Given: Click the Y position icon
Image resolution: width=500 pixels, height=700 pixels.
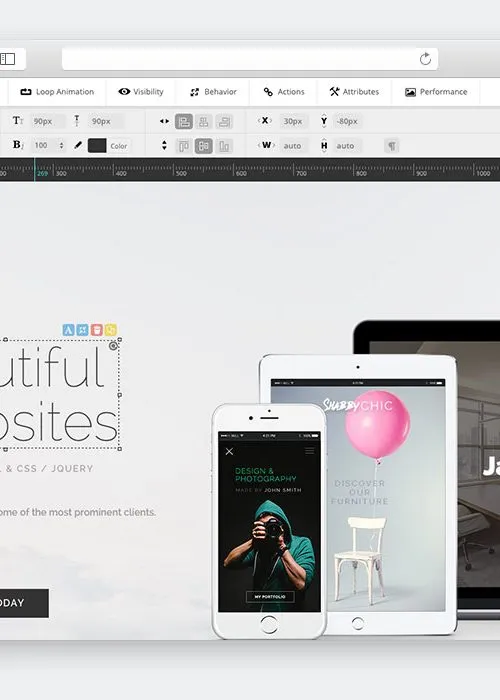Looking at the screenshot, I should pos(324,121).
